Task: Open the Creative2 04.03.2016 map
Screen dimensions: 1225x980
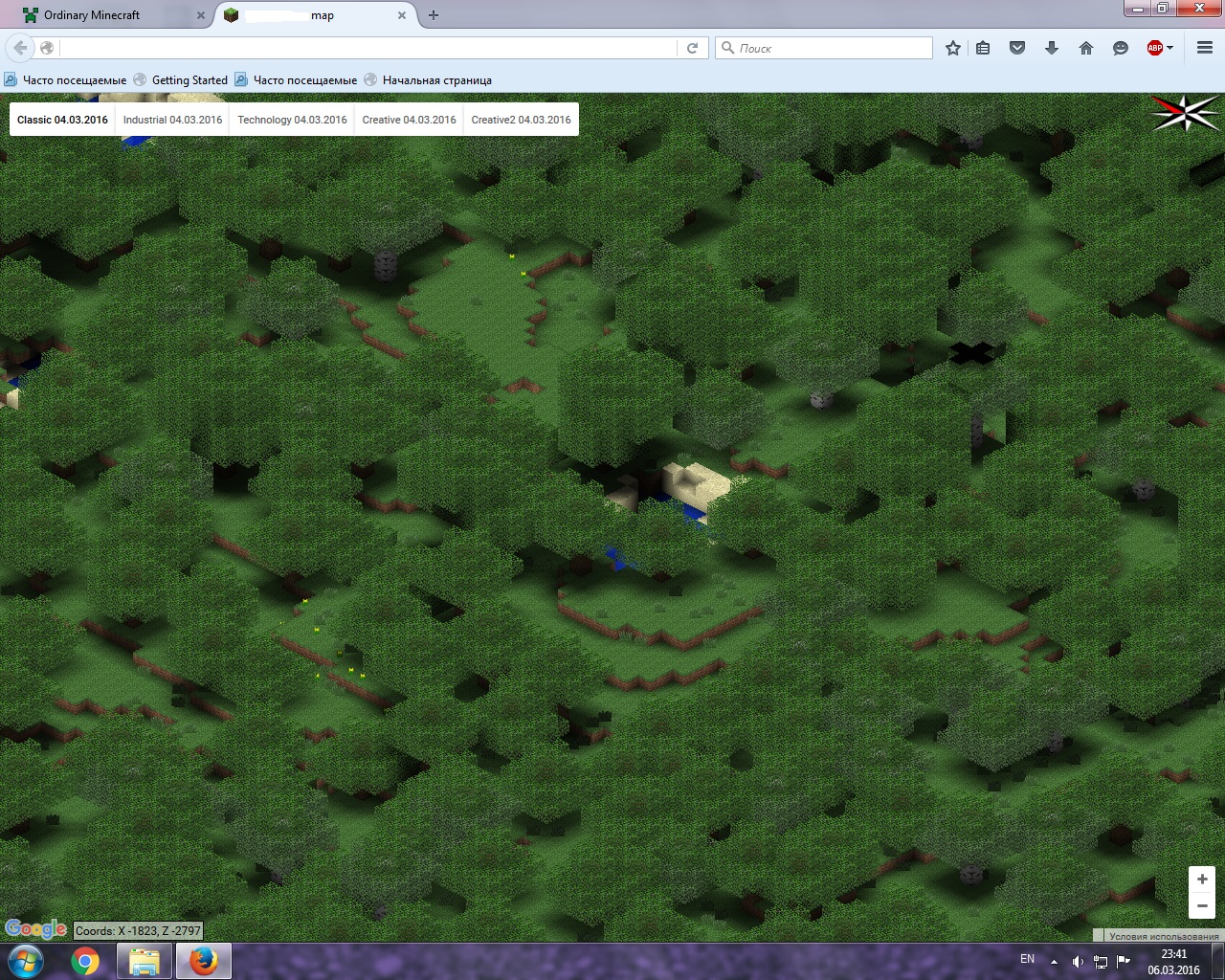Action: [x=521, y=120]
